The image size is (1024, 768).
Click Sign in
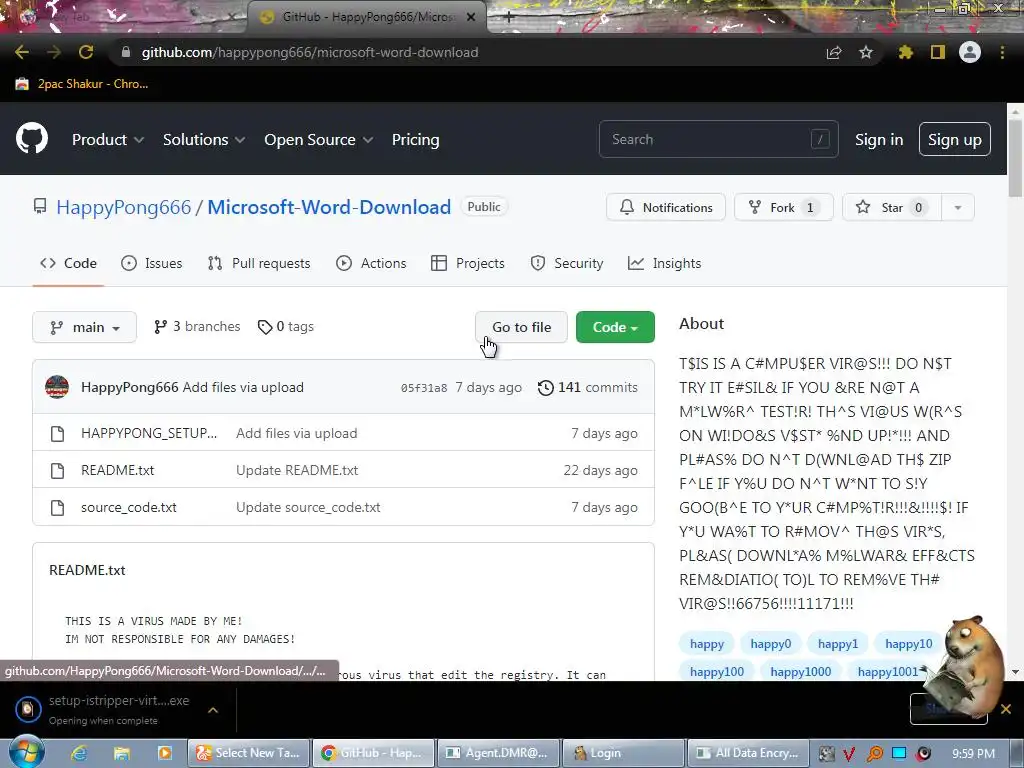click(879, 140)
